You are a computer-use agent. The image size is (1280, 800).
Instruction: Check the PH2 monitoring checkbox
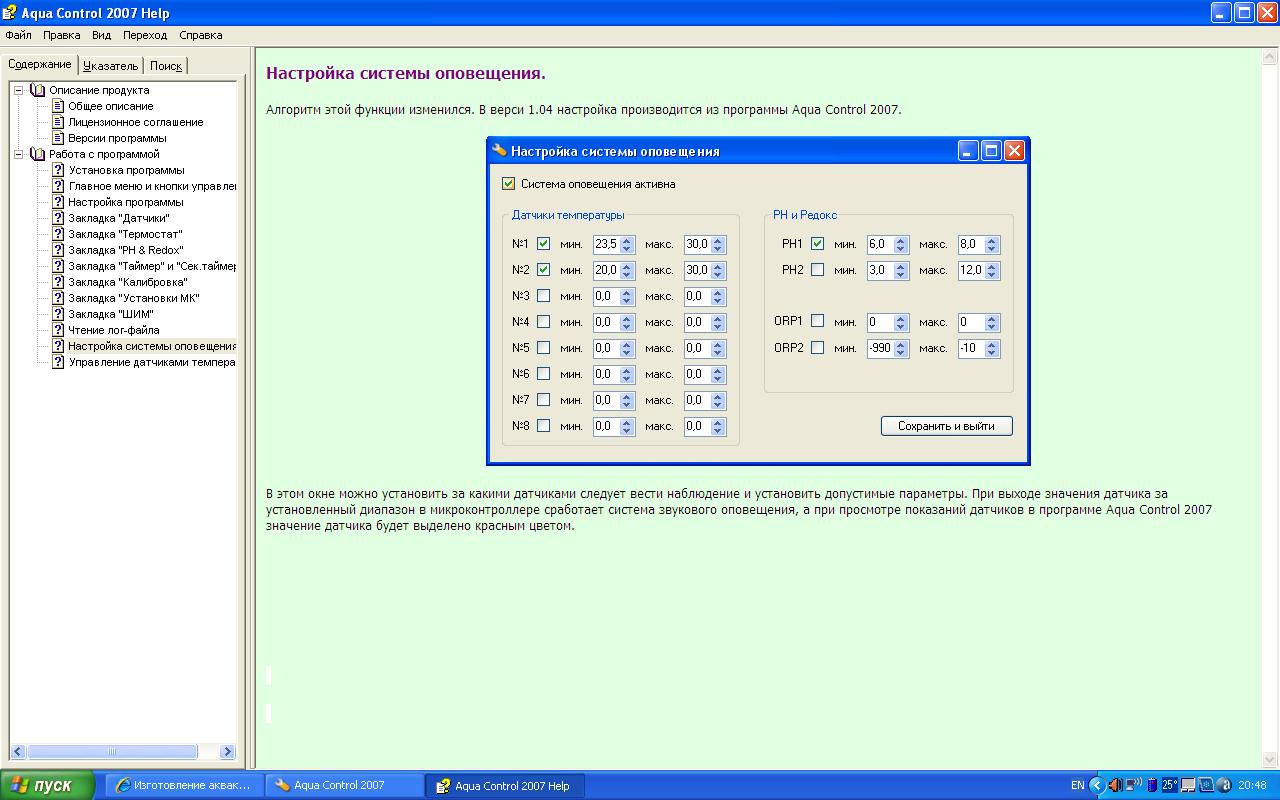click(817, 270)
